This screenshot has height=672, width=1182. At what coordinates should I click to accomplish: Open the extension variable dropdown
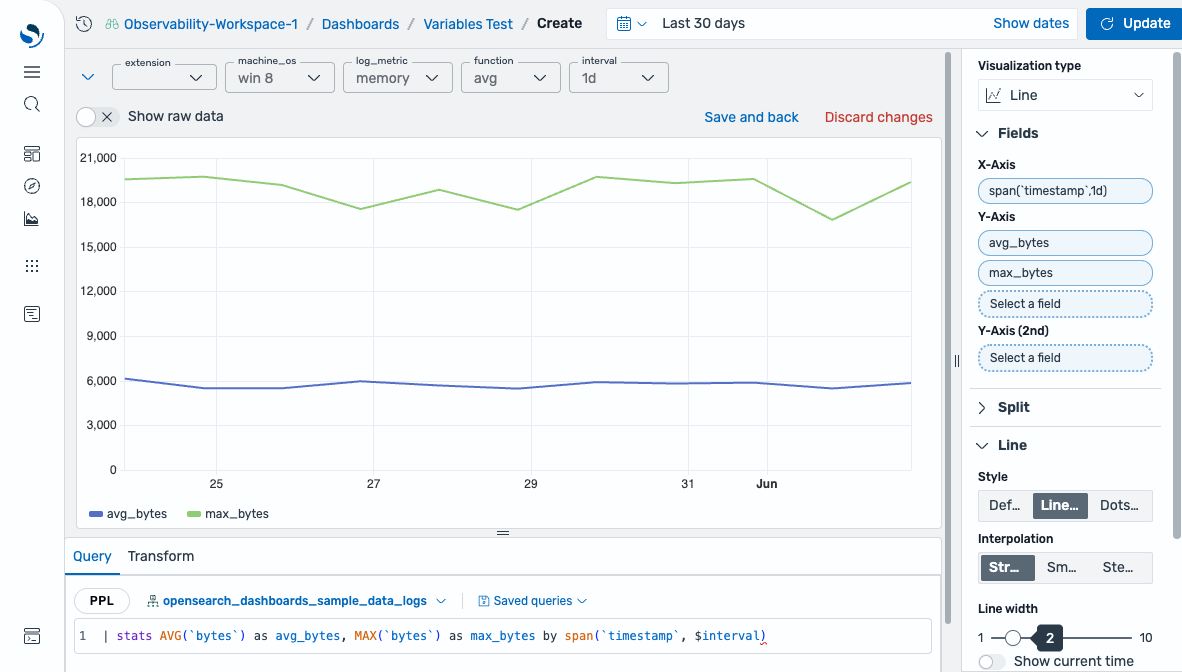click(x=164, y=78)
